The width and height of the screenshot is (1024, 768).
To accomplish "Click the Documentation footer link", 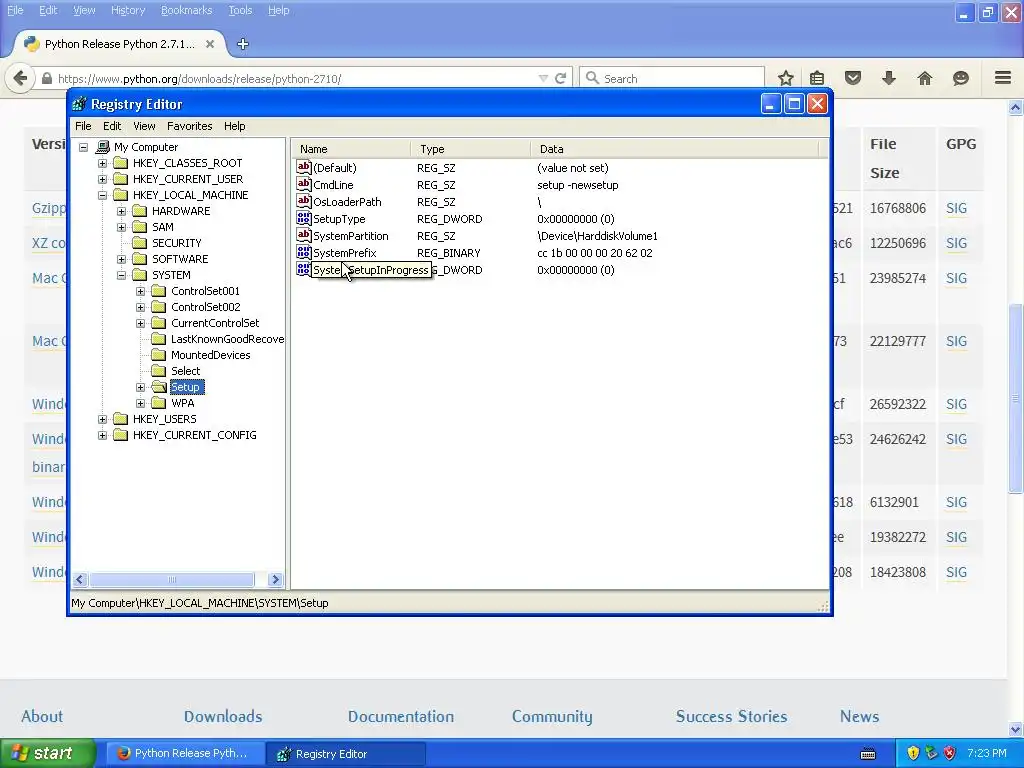I will tap(400, 716).
